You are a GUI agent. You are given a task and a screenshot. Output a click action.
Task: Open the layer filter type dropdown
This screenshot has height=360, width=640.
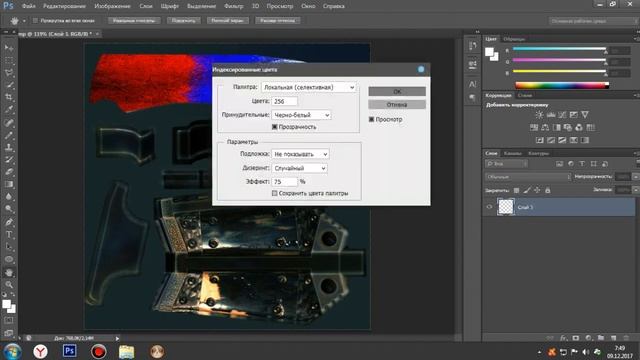coord(506,164)
